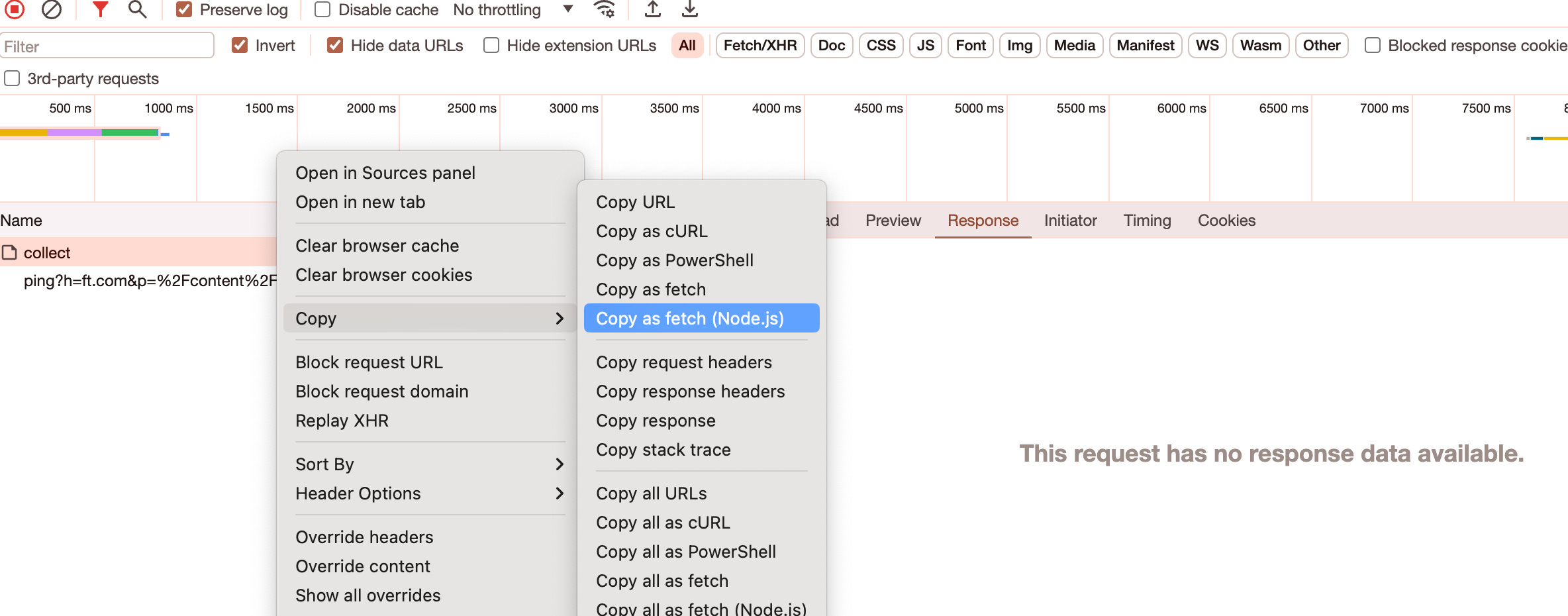1568x616 pixels.
Task: Filter requests by Wasm type
Action: (x=1261, y=46)
